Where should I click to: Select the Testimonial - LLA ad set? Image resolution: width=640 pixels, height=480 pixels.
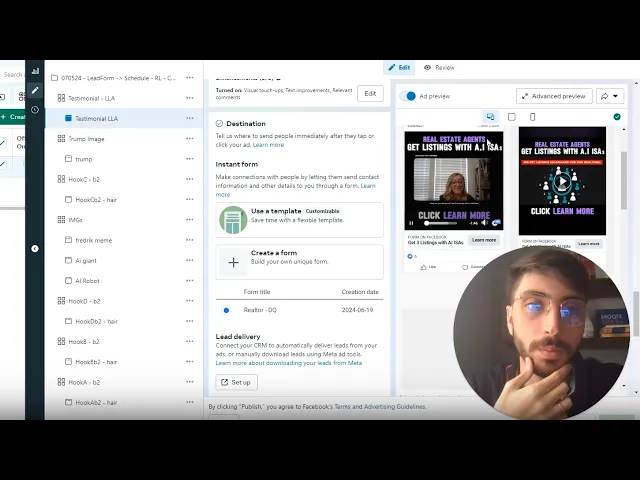(91, 98)
